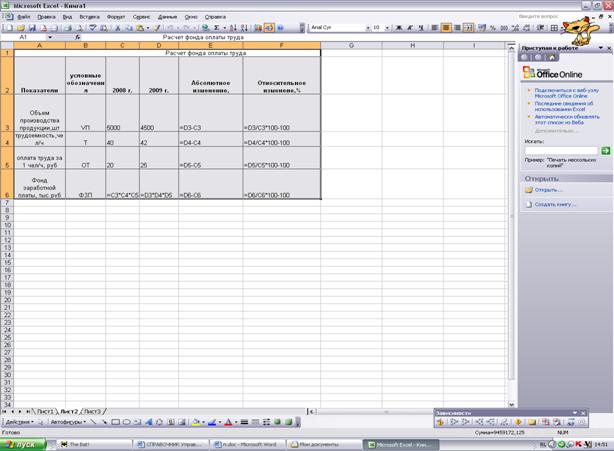Toggle center alignment in formatting toolbar
The image size is (614, 451).
click(x=446, y=28)
